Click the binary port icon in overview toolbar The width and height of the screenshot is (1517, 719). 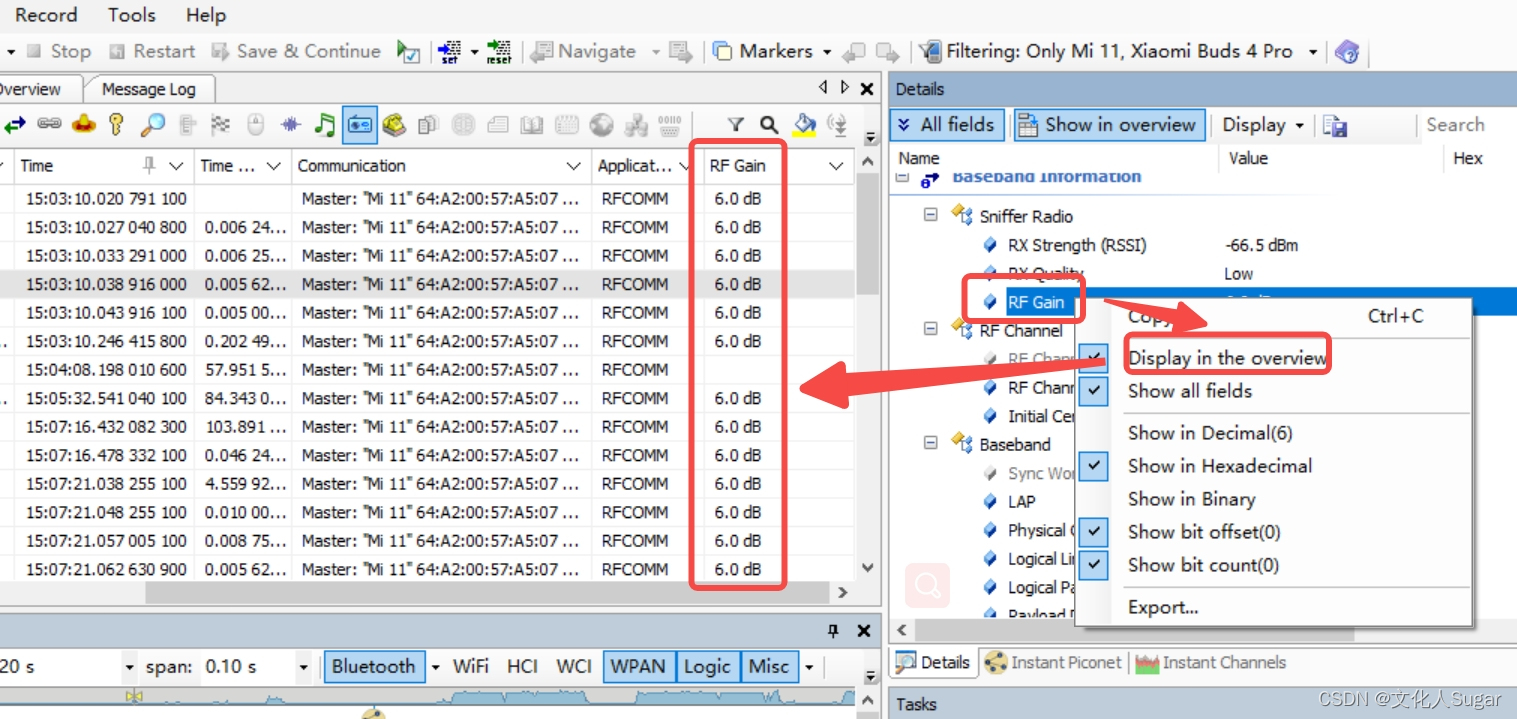(670, 124)
